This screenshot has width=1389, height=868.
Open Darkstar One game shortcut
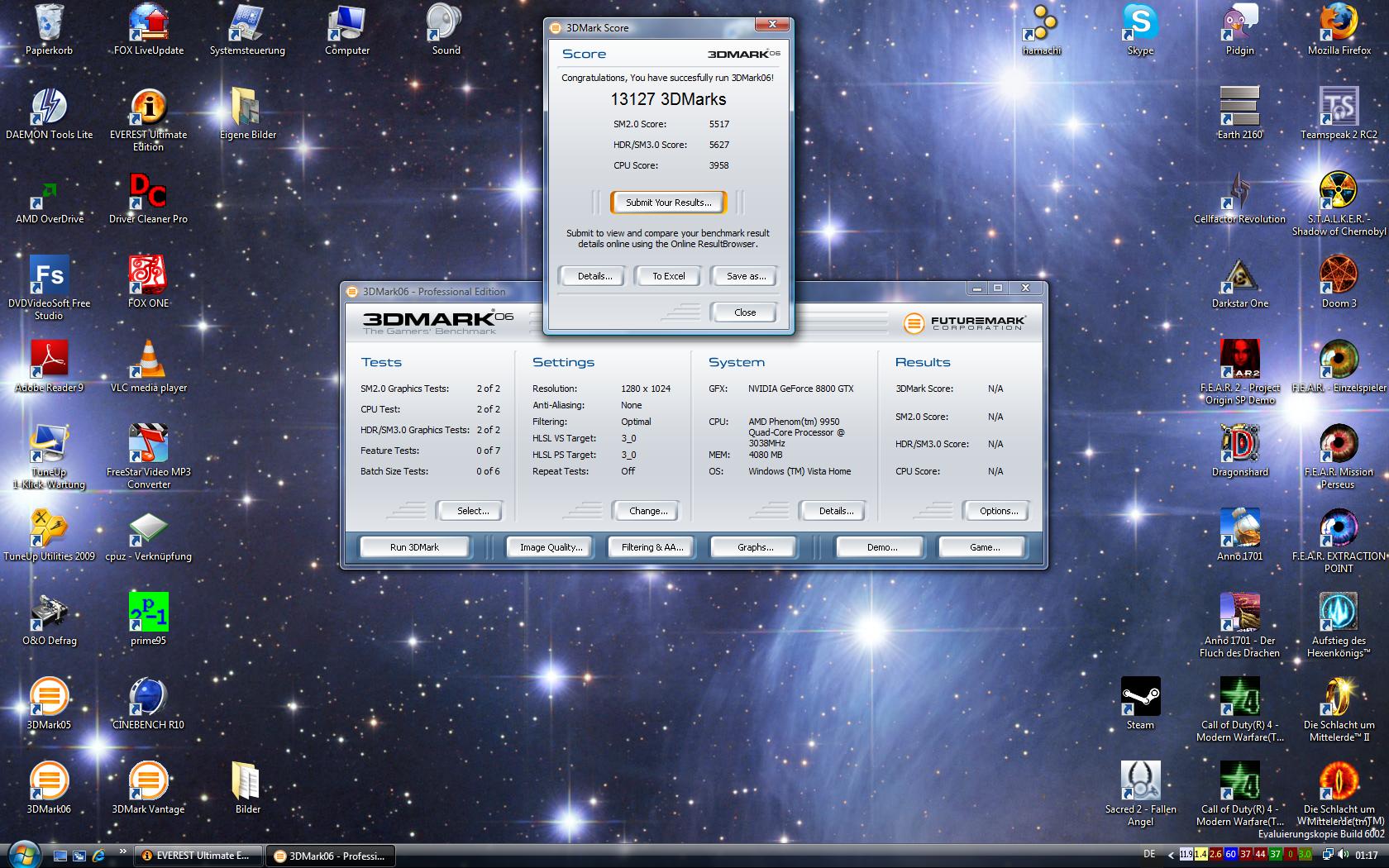pyautogui.click(x=1239, y=283)
